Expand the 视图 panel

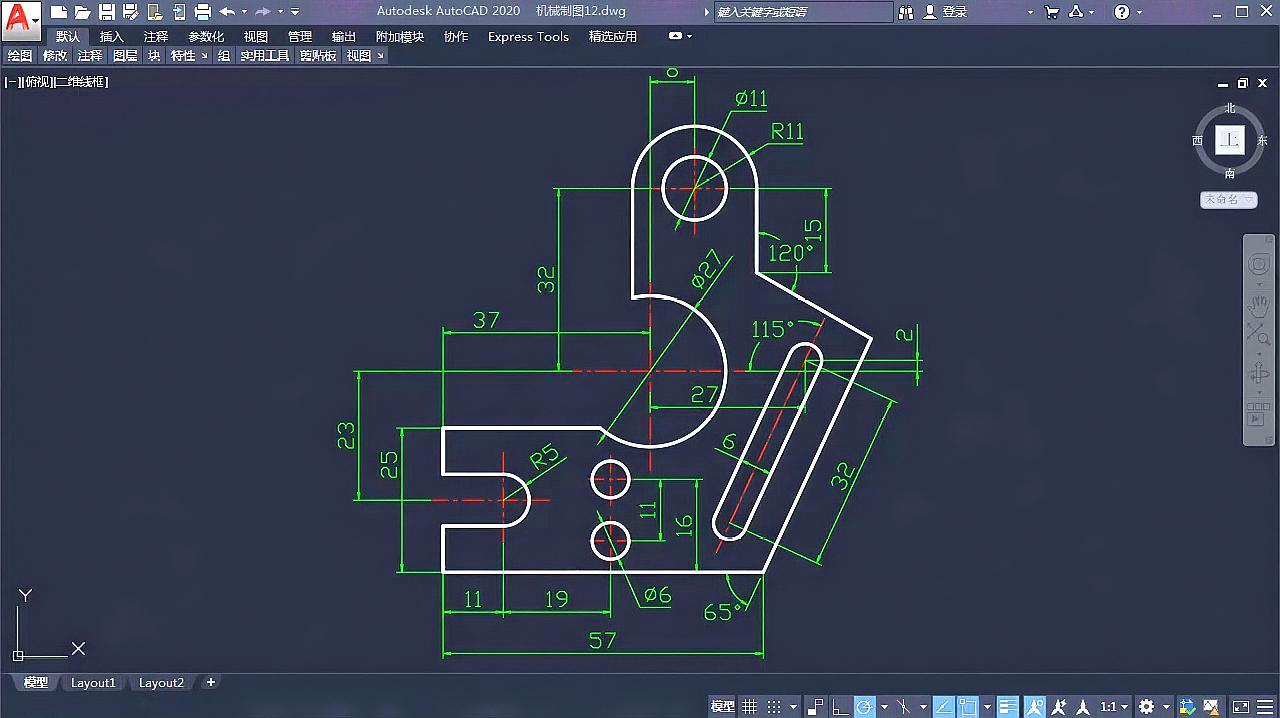pyautogui.click(x=365, y=56)
